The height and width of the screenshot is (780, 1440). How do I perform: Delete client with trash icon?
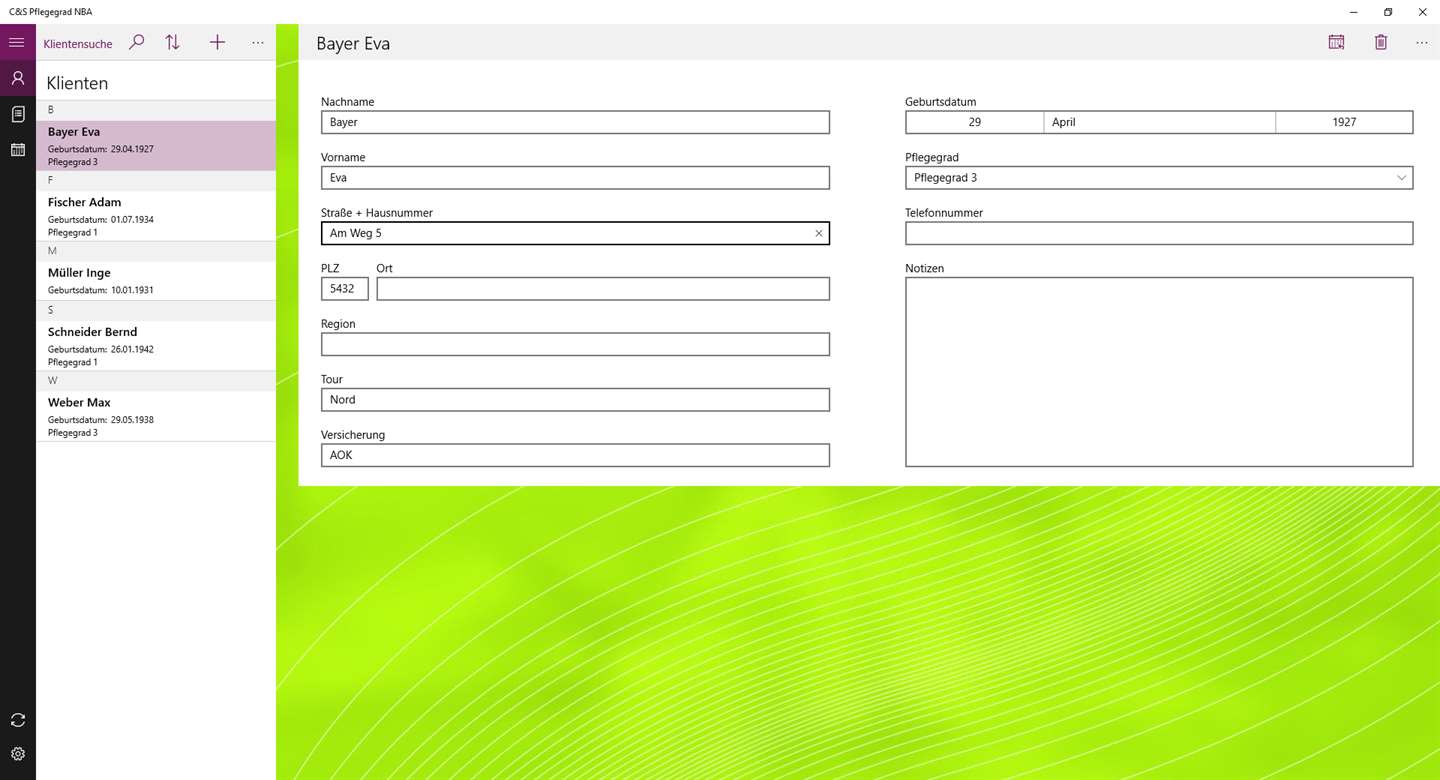click(x=1381, y=42)
